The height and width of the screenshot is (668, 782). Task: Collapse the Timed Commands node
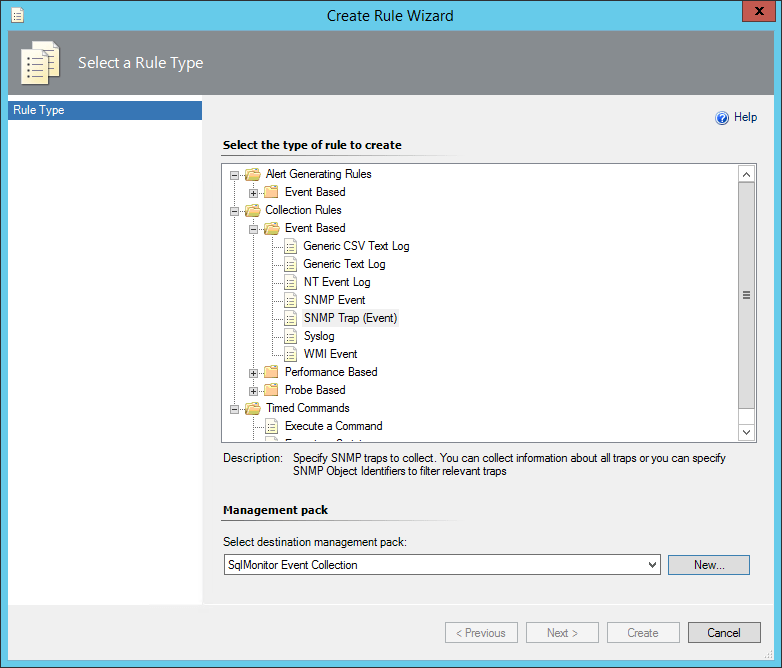pos(234,409)
